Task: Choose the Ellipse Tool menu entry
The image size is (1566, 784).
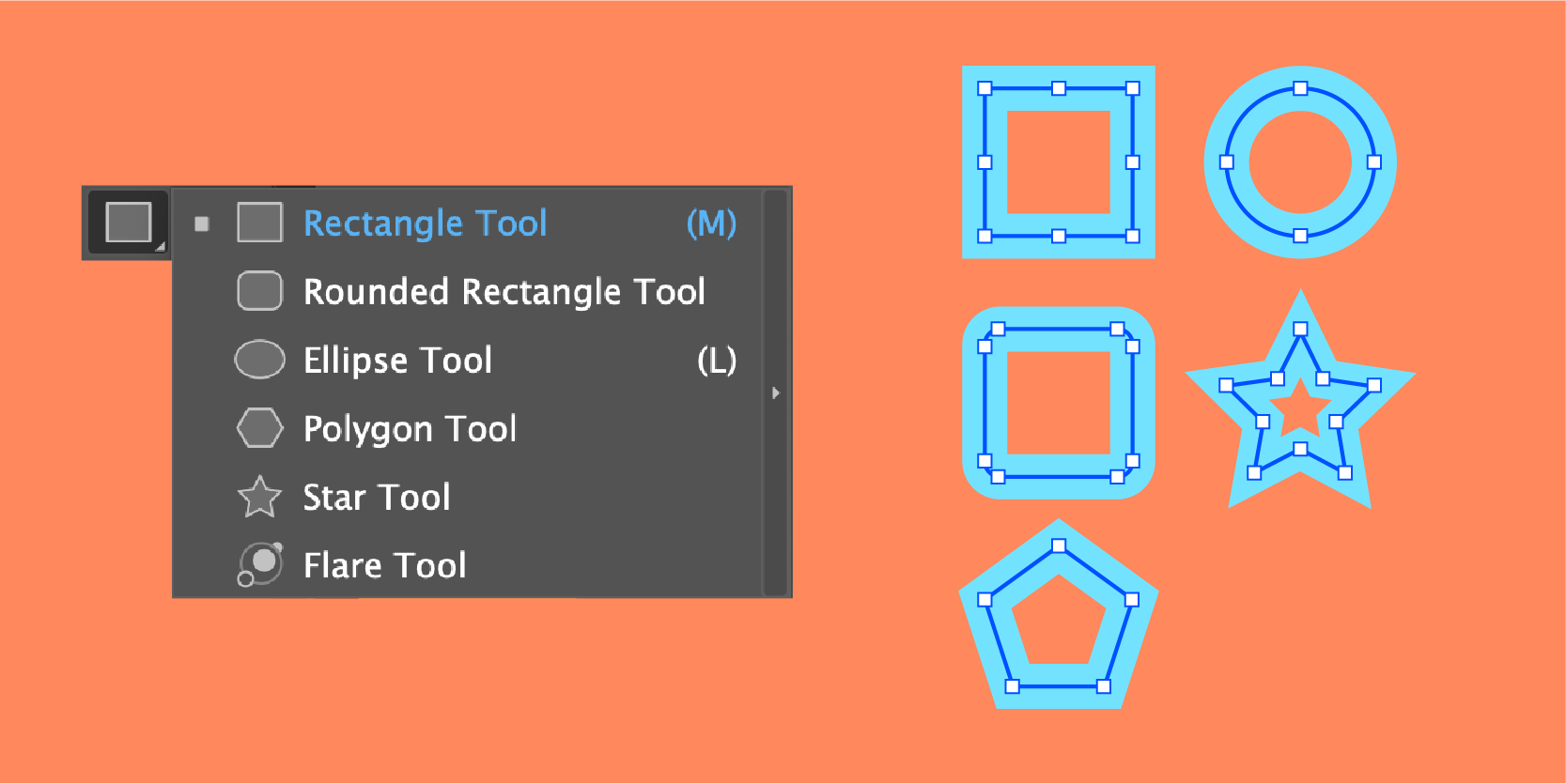Action: click(397, 361)
